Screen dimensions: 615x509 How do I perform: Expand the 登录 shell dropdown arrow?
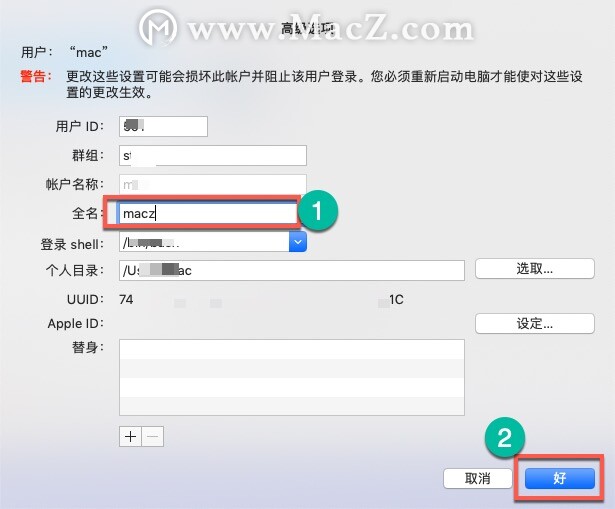(298, 242)
